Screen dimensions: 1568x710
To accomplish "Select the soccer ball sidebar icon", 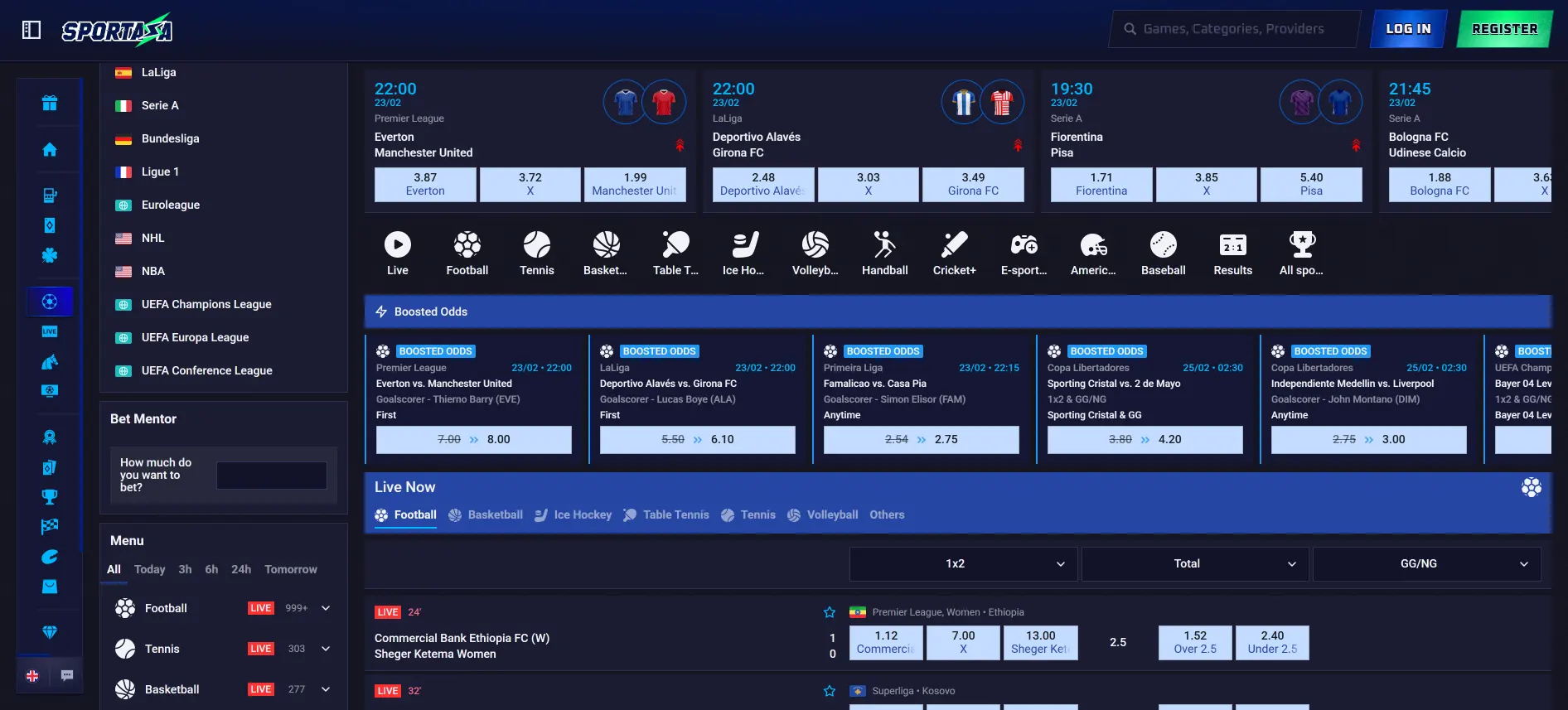I will (50, 302).
